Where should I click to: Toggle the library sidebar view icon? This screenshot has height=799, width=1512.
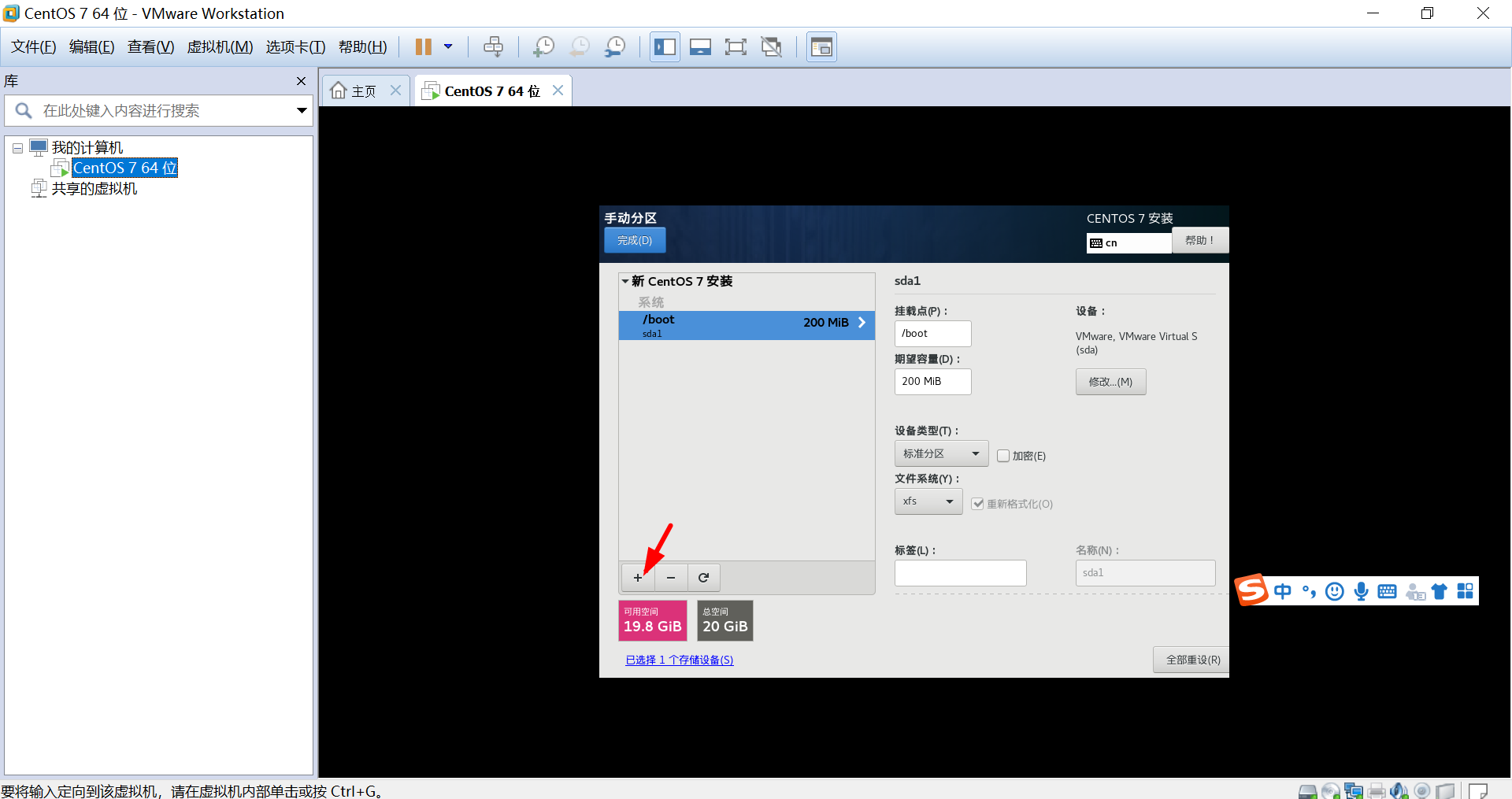pyautogui.click(x=665, y=47)
